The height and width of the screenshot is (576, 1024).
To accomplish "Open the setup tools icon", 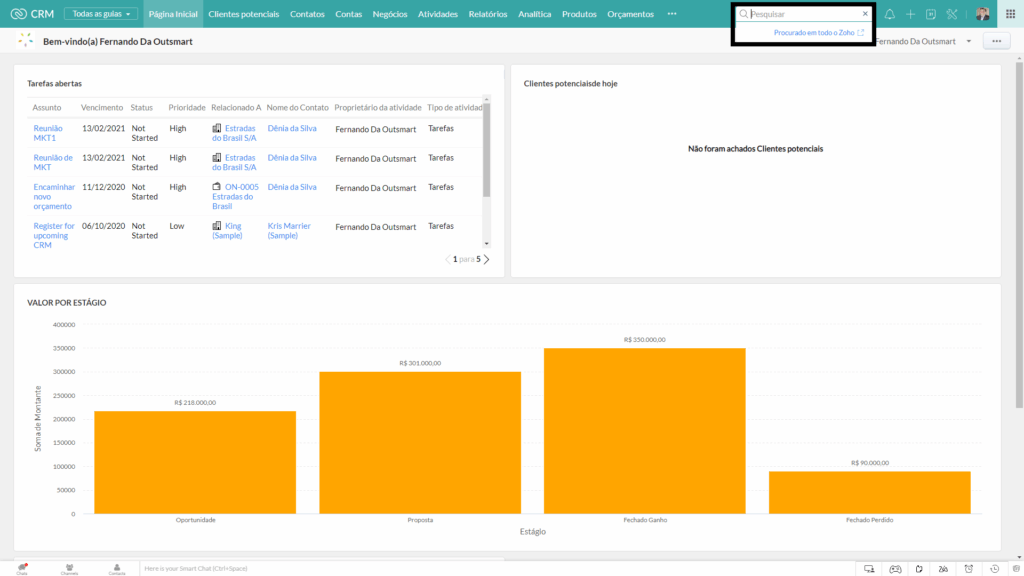I will tap(952, 14).
